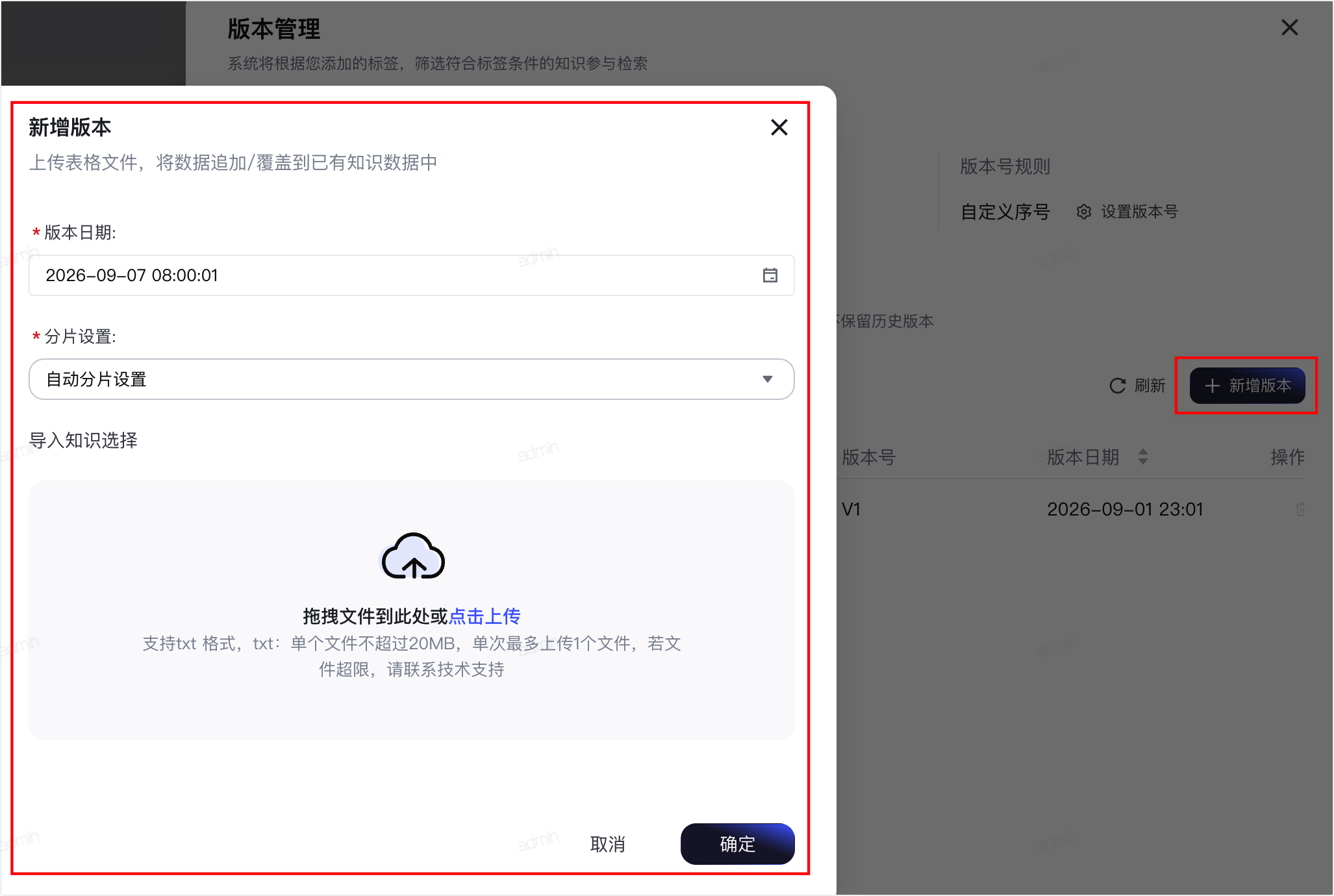Click the 导入知识选择 label
The height and width of the screenshot is (896, 1334).
coord(83,440)
